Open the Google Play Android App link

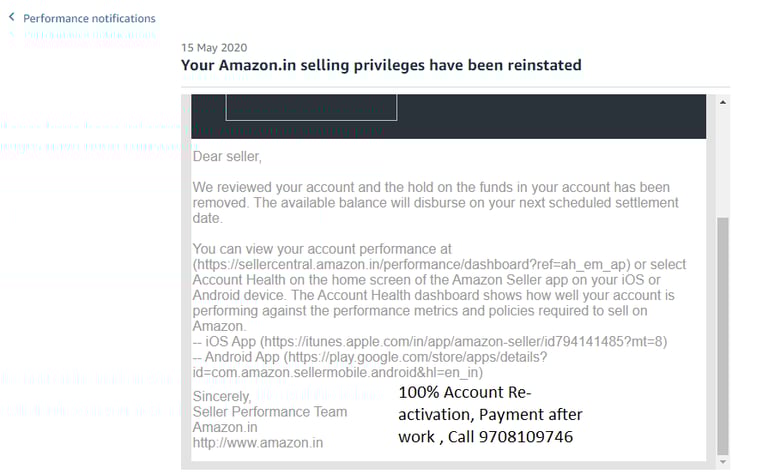point(430,363)
